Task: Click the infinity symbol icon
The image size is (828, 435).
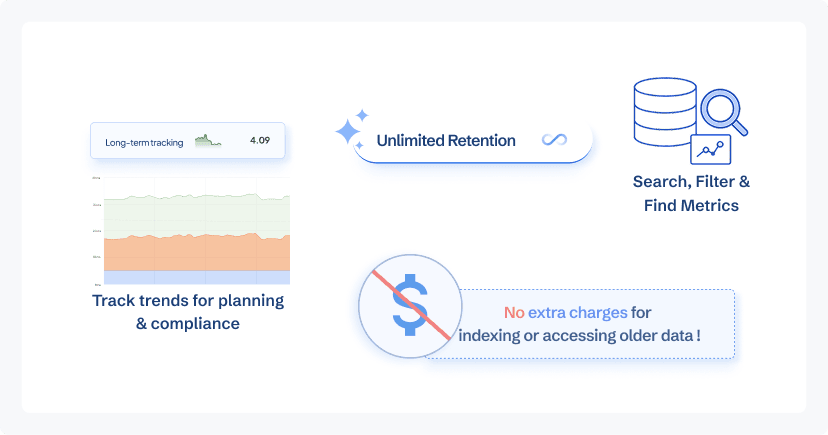Action: click(x=554, y=141)
